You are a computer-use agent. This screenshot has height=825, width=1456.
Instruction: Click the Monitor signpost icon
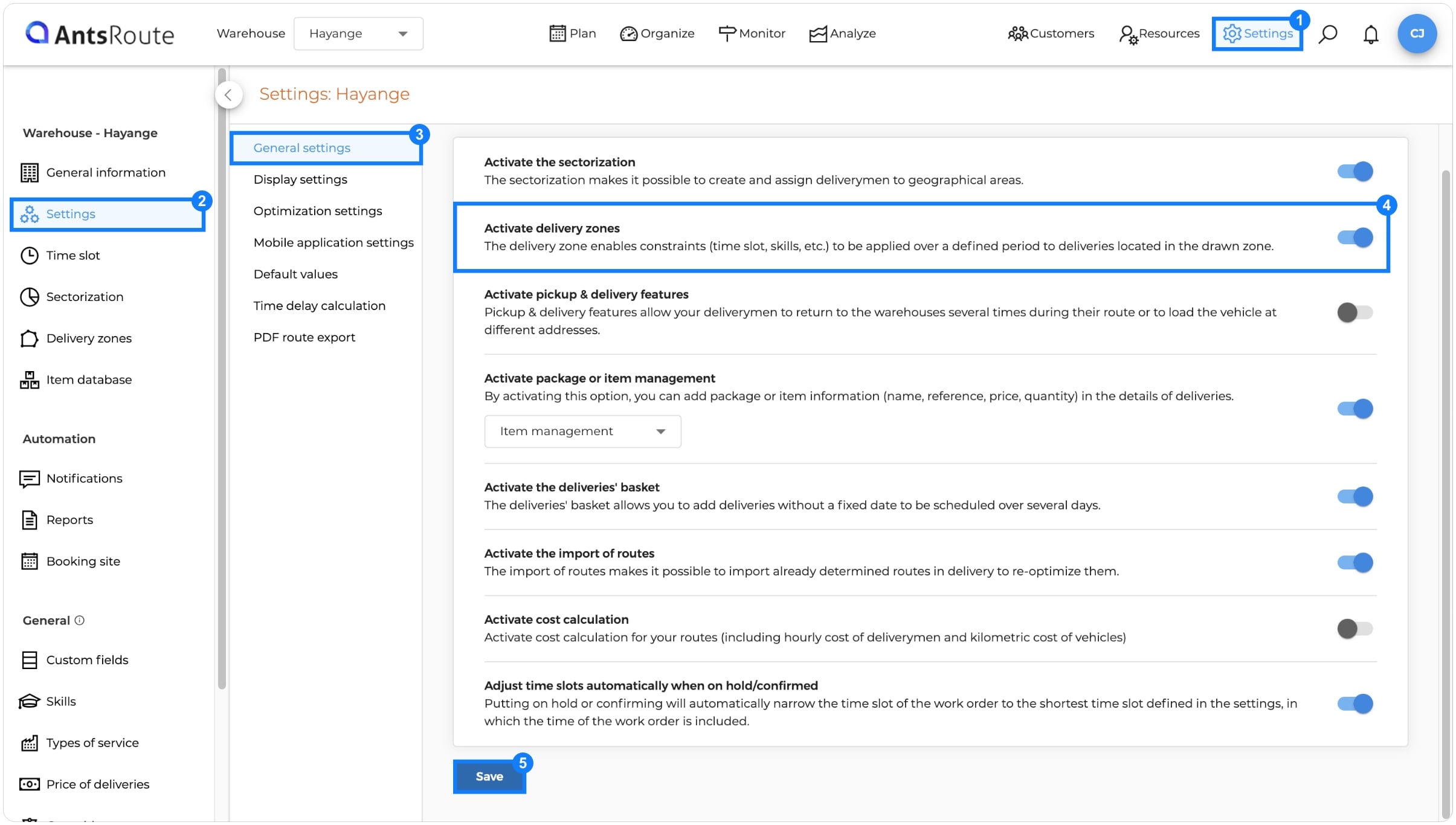pos(727,33)
